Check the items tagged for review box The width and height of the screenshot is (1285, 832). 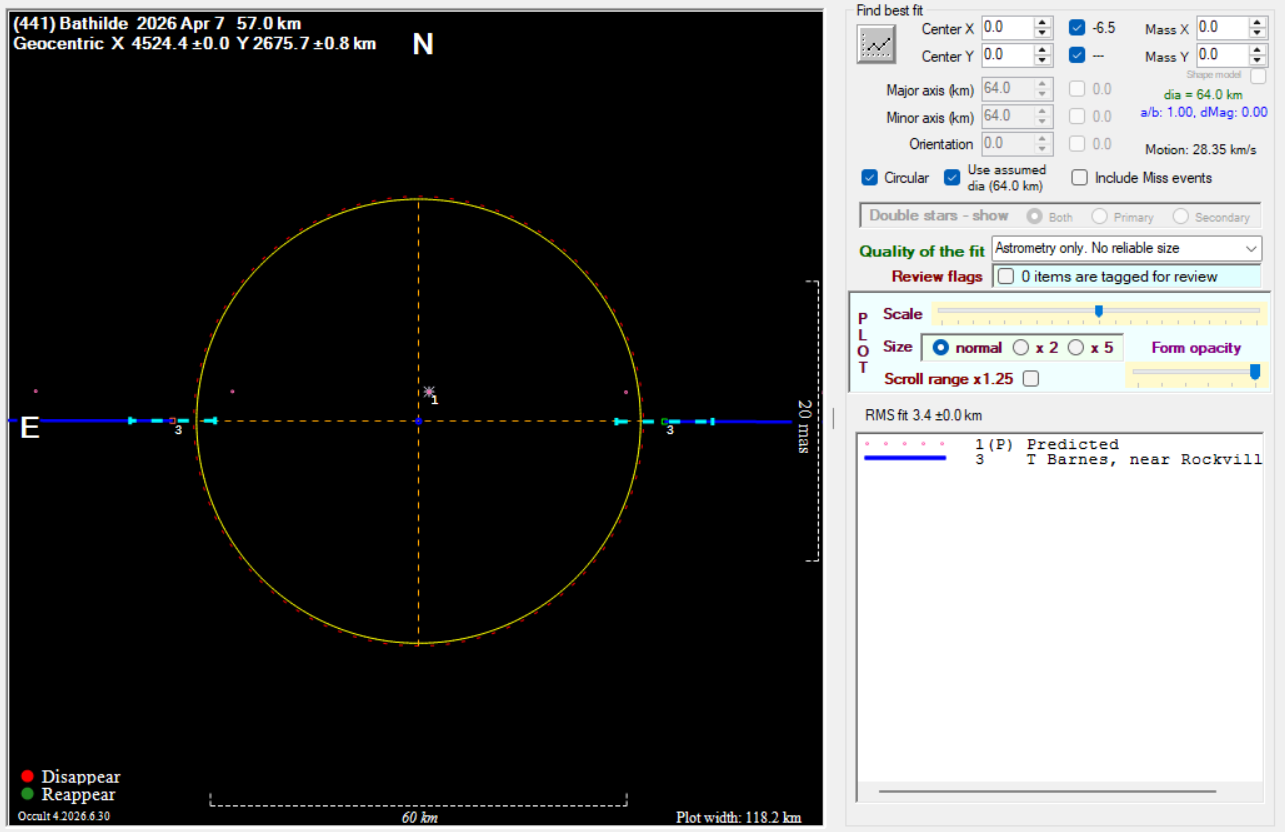pyautogui.click(x=1006, y=276)
